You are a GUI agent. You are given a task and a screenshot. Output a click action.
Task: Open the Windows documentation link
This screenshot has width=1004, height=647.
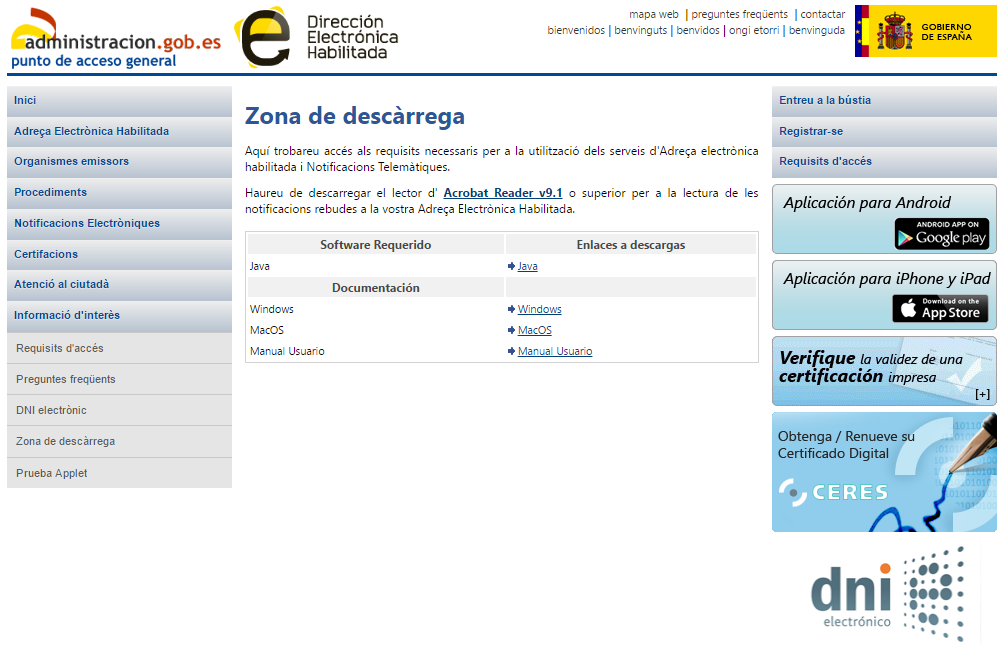click(x=540, y=309)
